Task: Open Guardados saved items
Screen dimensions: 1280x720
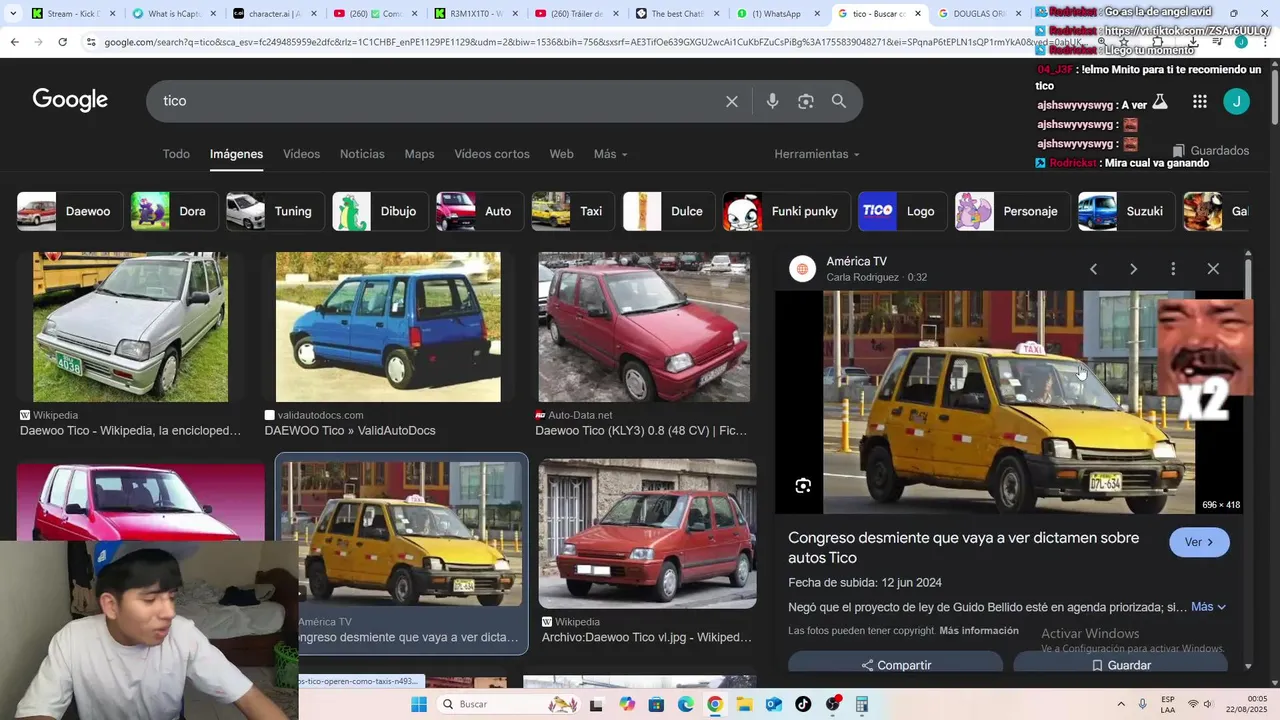Action: pyautogui.click(x=1211, y=151)
